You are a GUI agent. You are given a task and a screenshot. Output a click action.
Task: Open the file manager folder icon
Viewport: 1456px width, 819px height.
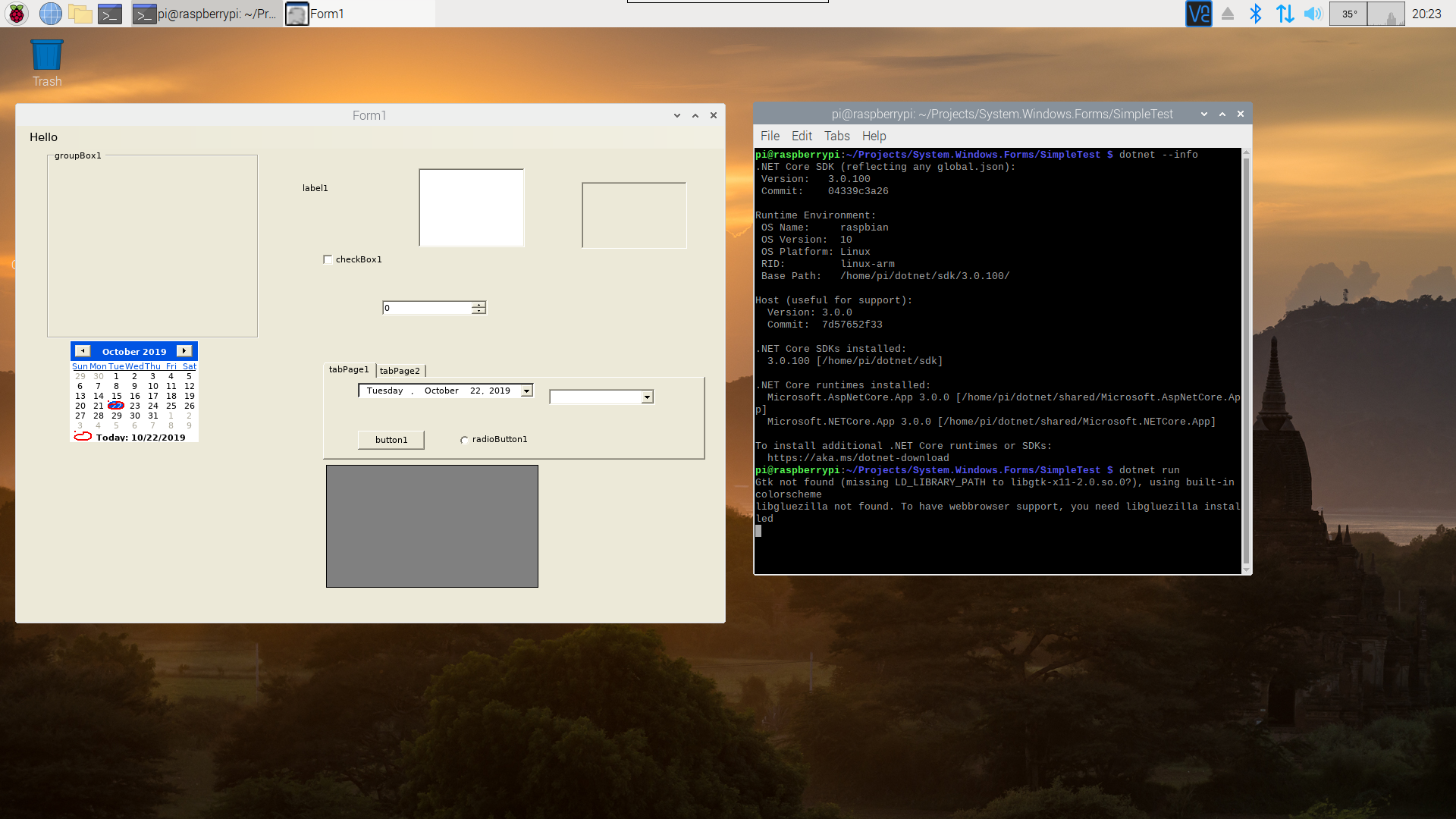coord(80,14)
